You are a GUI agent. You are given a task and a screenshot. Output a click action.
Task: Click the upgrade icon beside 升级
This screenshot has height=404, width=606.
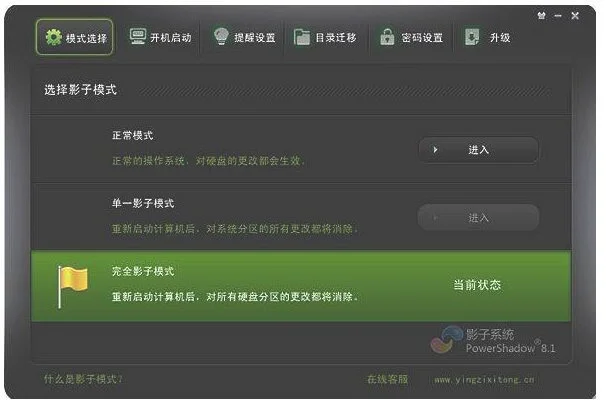tap(472, 37)
